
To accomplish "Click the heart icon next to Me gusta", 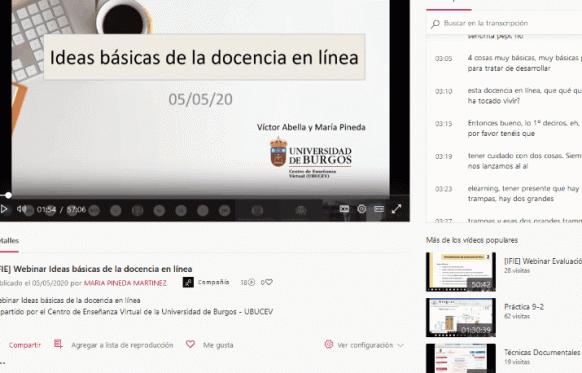I will click(x=190, y=344).
